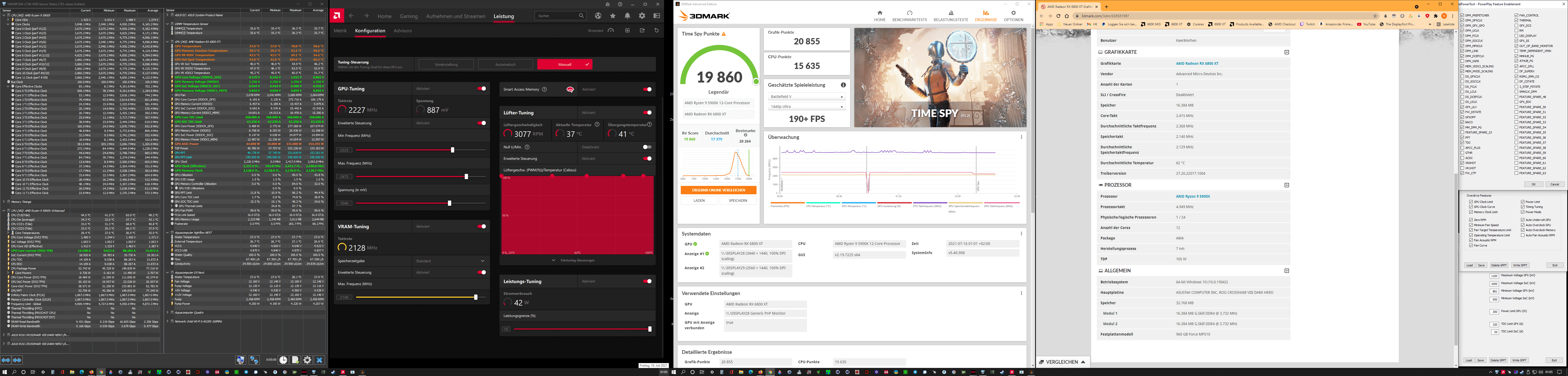Open OPTIONEN in 3DMark
Screen dimensions: 1568x376
[x=1013, y=16]
